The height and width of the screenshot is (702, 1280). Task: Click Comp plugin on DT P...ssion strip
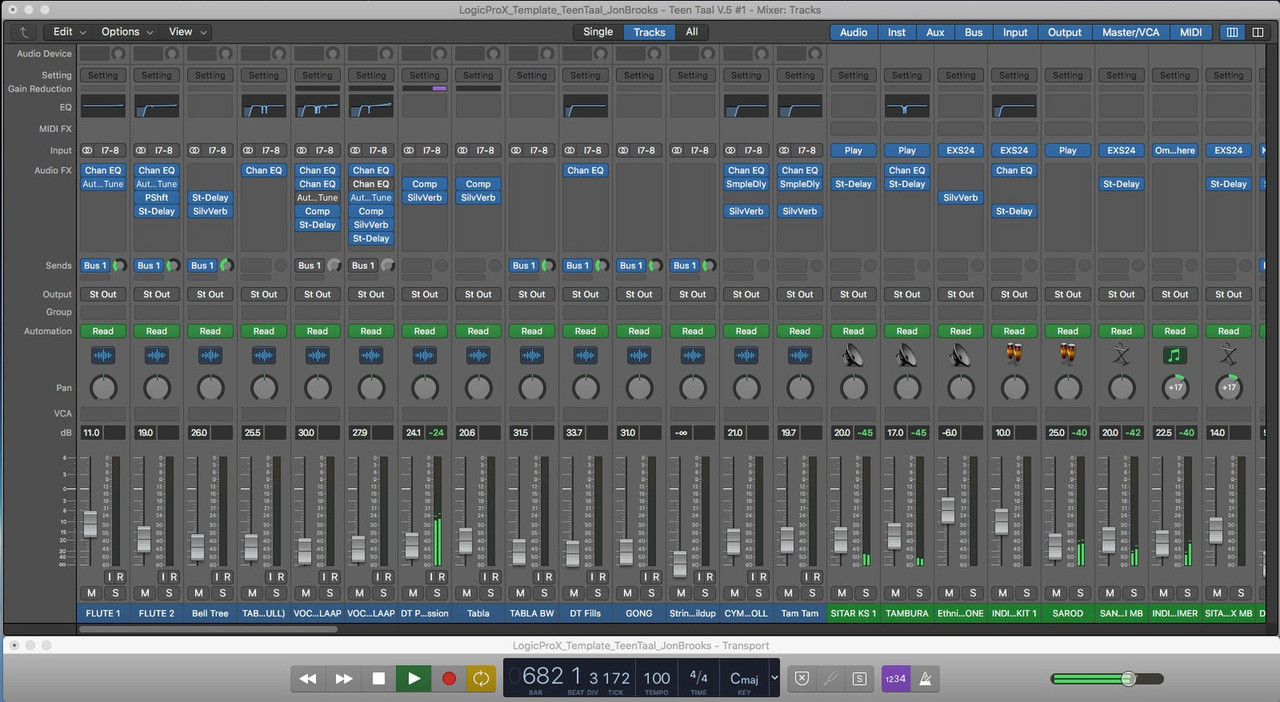point(425,184)
